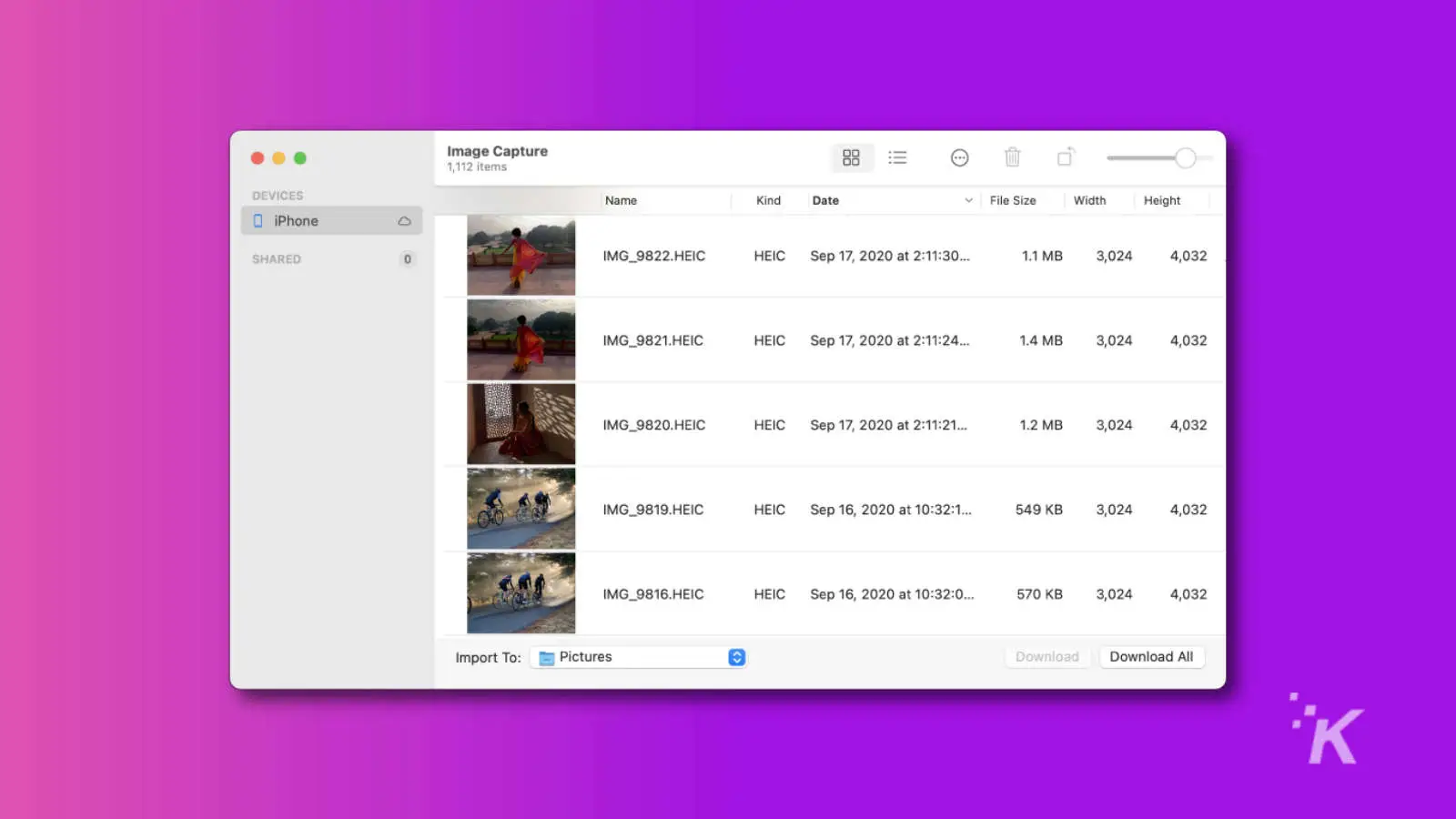Select the iPhone device in the sidebar
The image size is (1456, 819).
(x=296, y=220)
